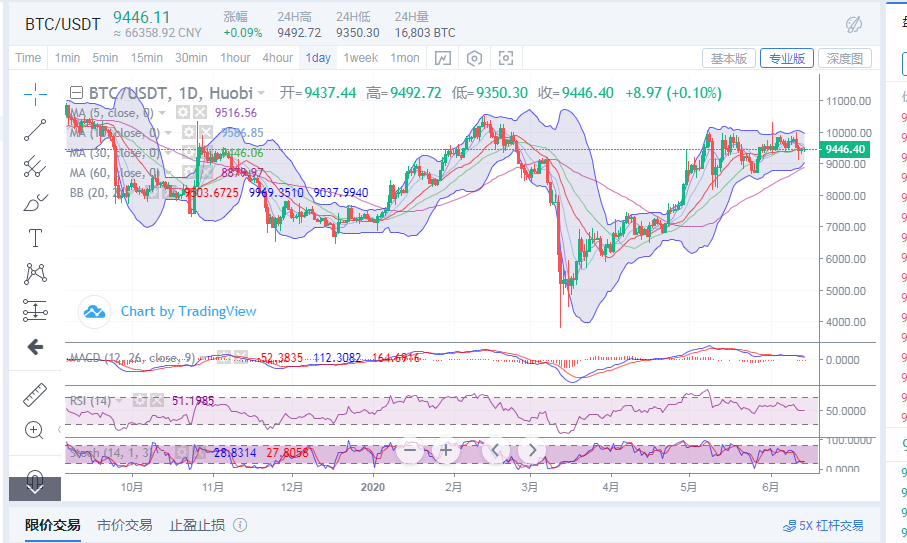Image resolution: width=907 pixels, height=543 pixels.
Task: Move chart left with arrow button
Action: pyautogui.click(x=496, y=450)
